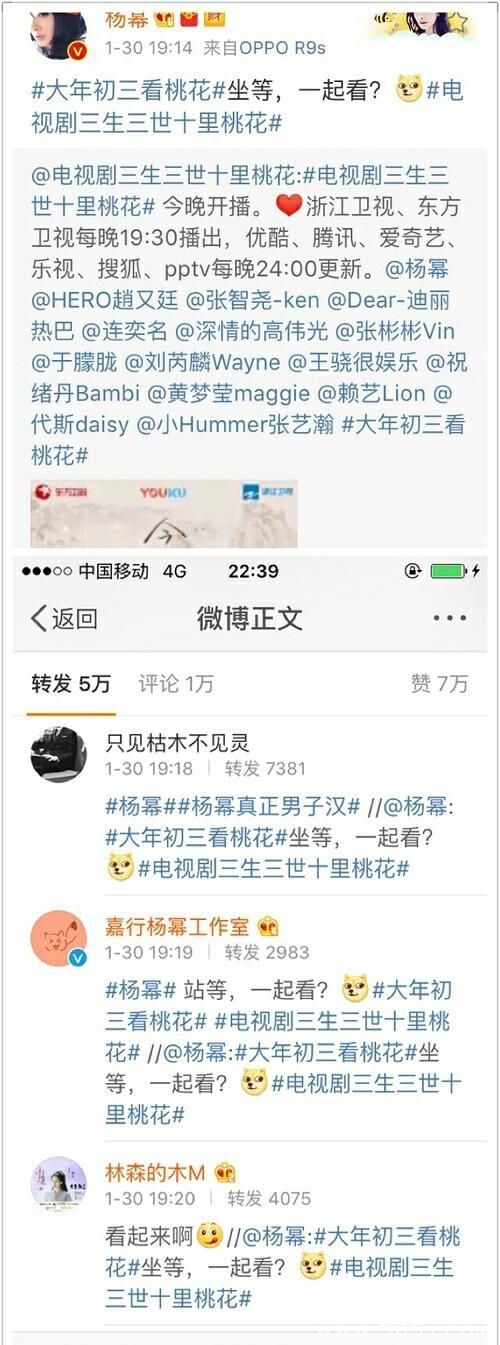Image resolution: width=500 pixels, height=1345 pixels.
Task: Tap the blue verified badge on 嘉行杨幂工作室
Action: pos(77,958)
